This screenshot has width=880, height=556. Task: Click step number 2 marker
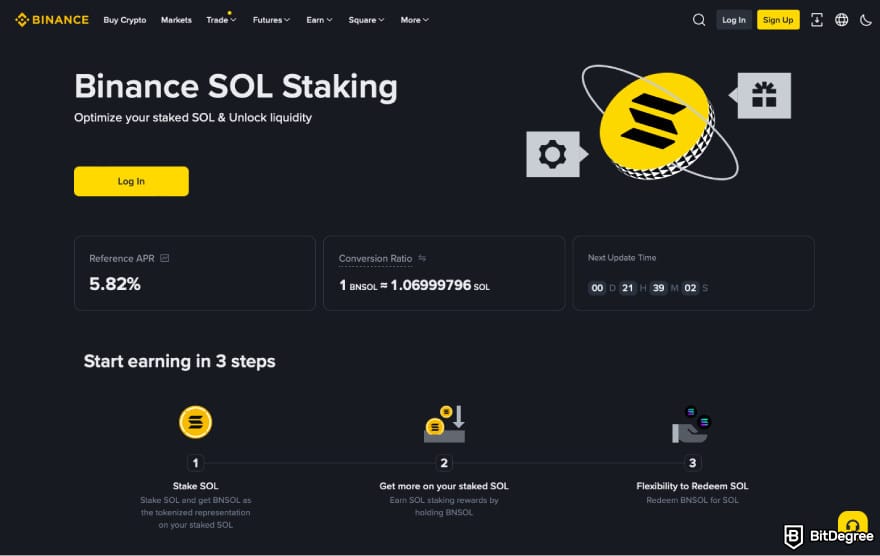pos(444,463)
